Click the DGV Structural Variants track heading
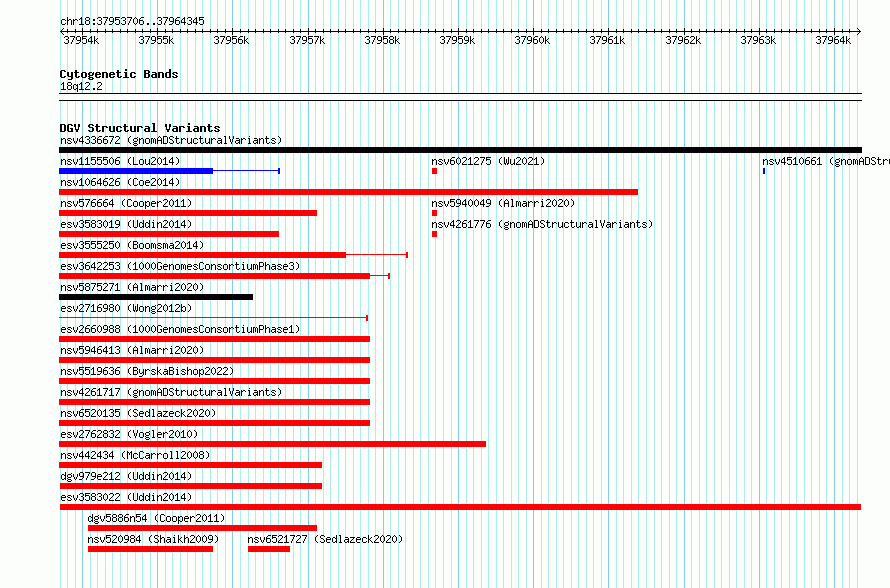Viewport: 890px width, 588px height. [x=140, y=128]
